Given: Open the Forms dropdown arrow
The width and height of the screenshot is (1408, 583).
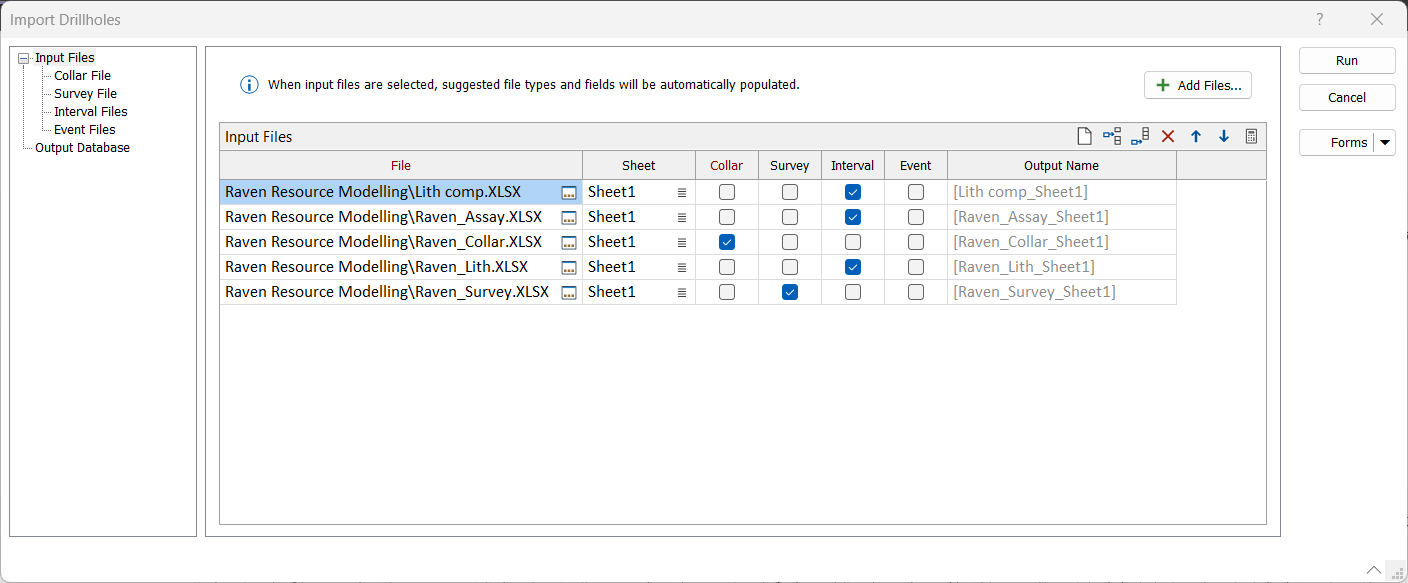Looking at the screenshot, I should coord(1386,142).
